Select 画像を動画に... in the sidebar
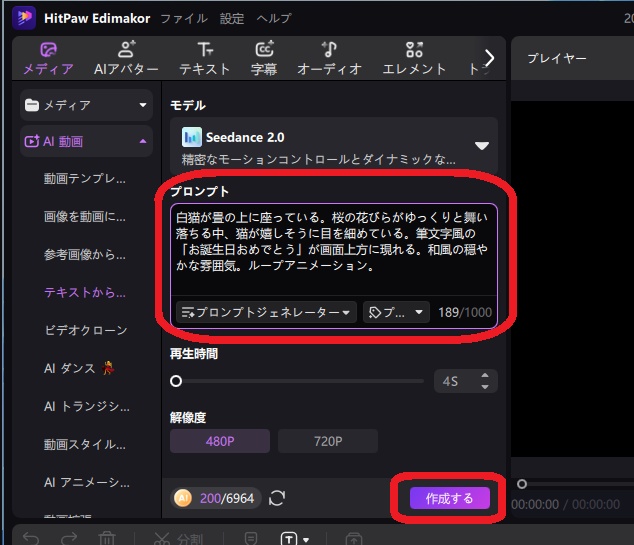Screen dimensions: 634x545 click(85, 217)
